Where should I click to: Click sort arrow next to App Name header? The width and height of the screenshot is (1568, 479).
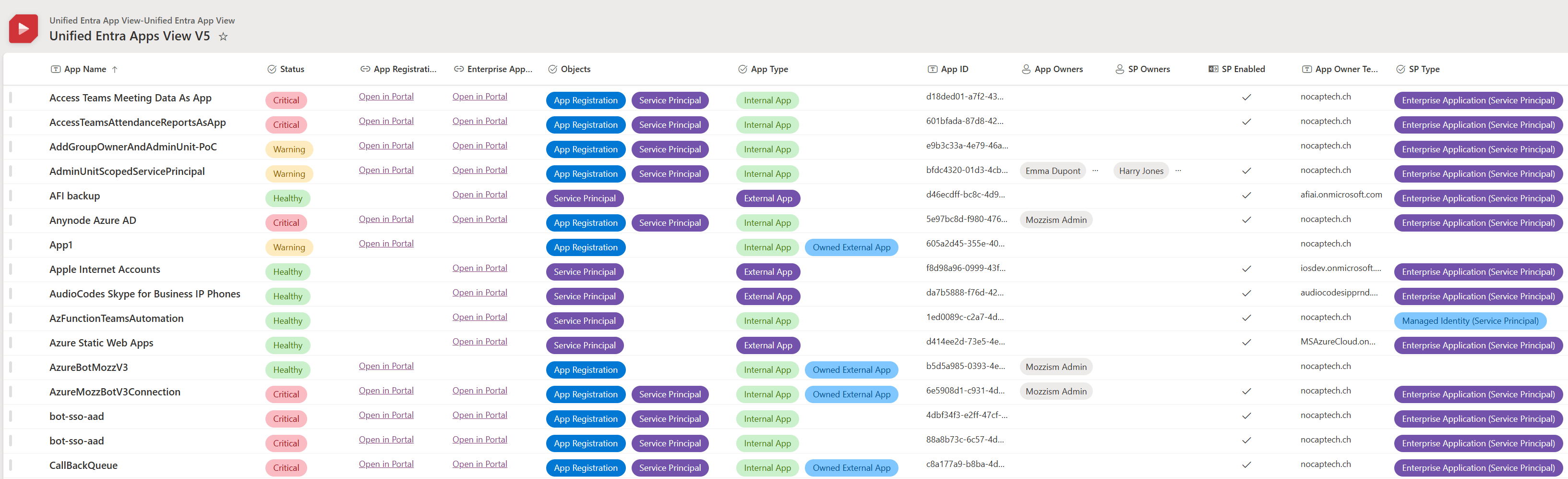pyautogui.click(x=114, y=70)
